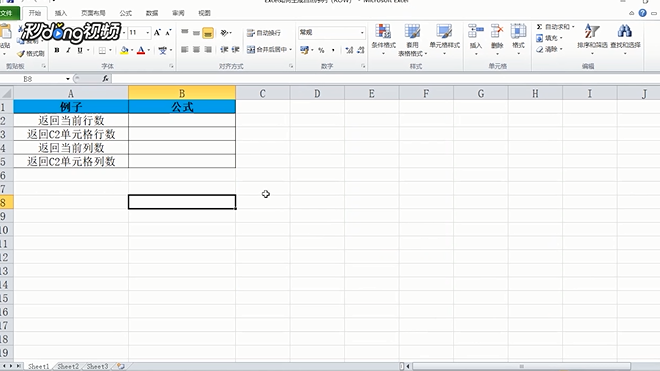Click the Format Painter (格式刷) icon
This screenshot has height=371, width=660.
pos(21,54)
